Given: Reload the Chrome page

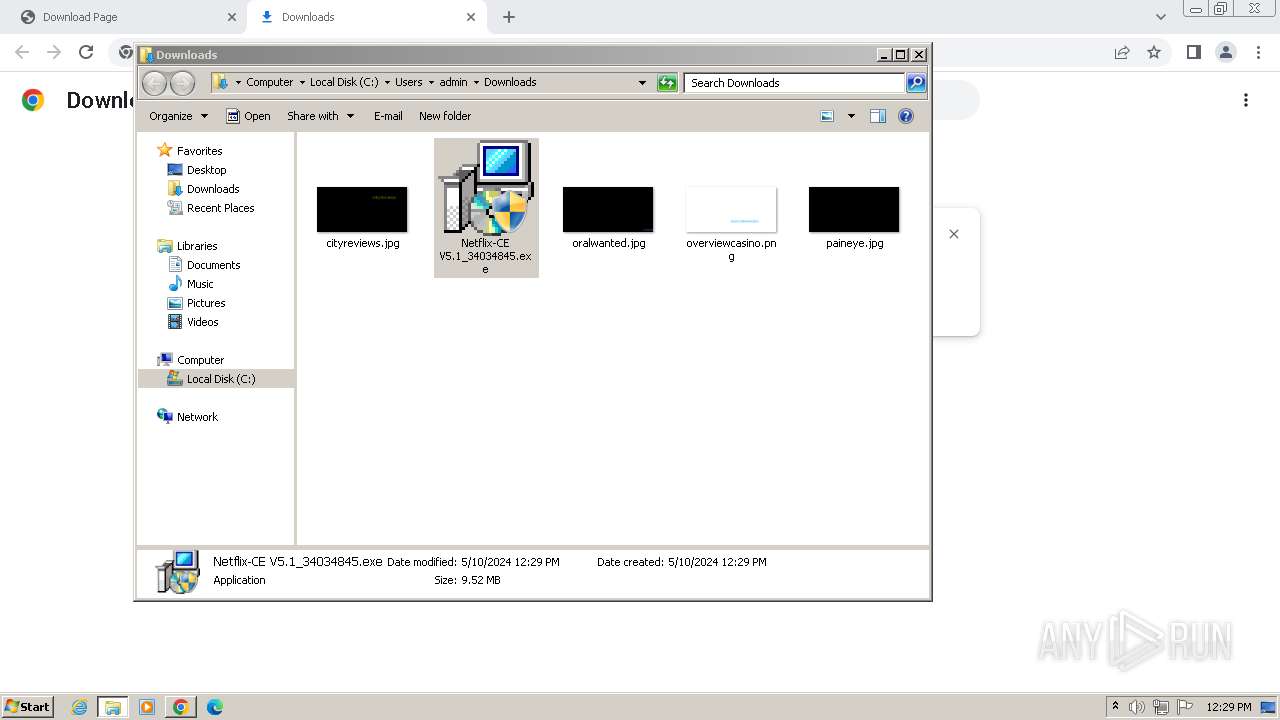Looking at the screenshot, I should 86,52.
